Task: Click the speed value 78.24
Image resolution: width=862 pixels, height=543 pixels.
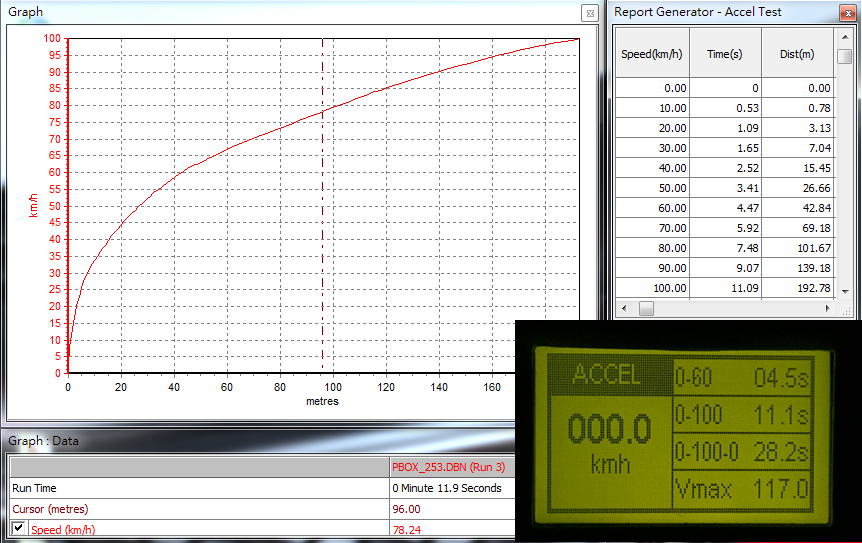Action: (406, 530)
